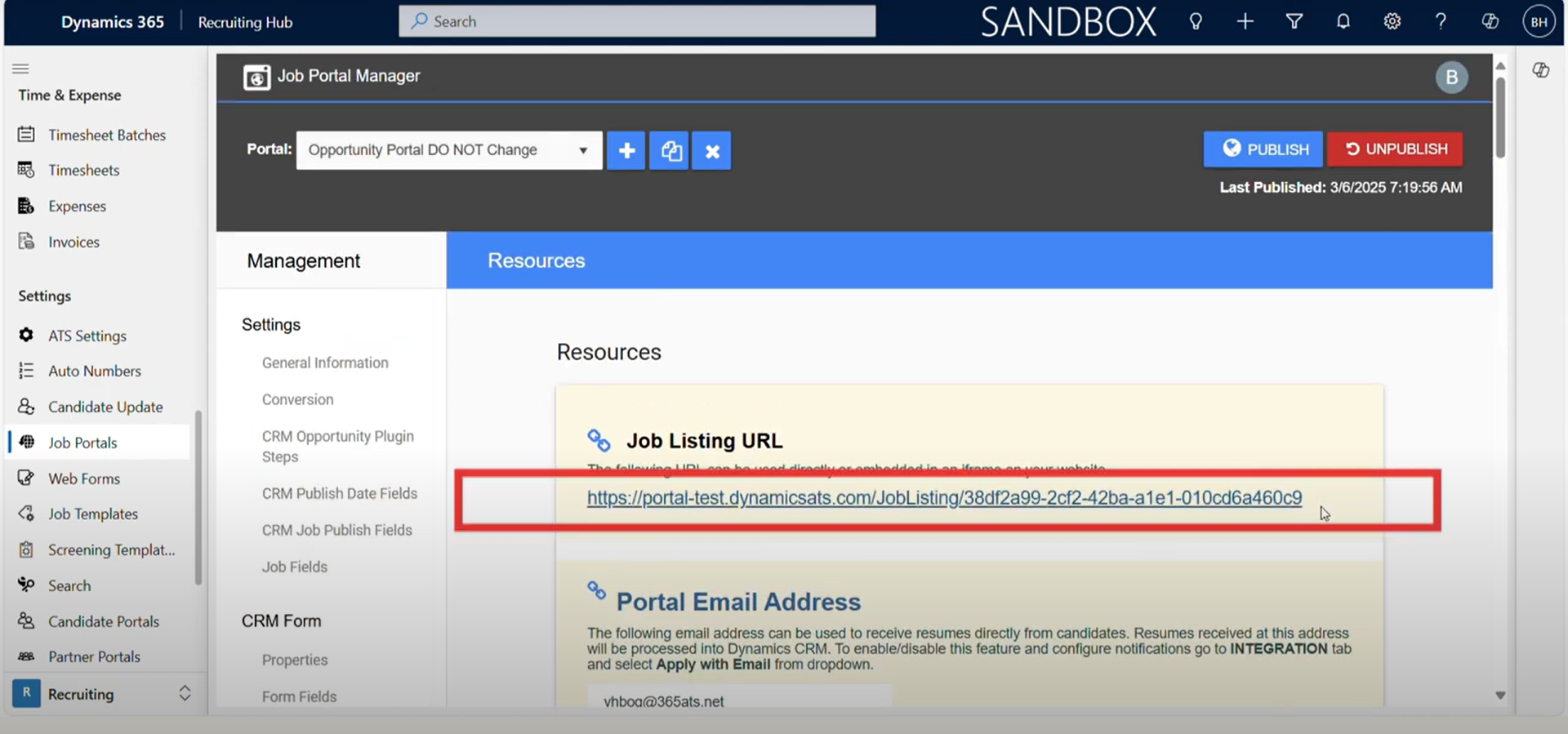
Task: Click the duplicate portal copy button
Action: point(670,150)
